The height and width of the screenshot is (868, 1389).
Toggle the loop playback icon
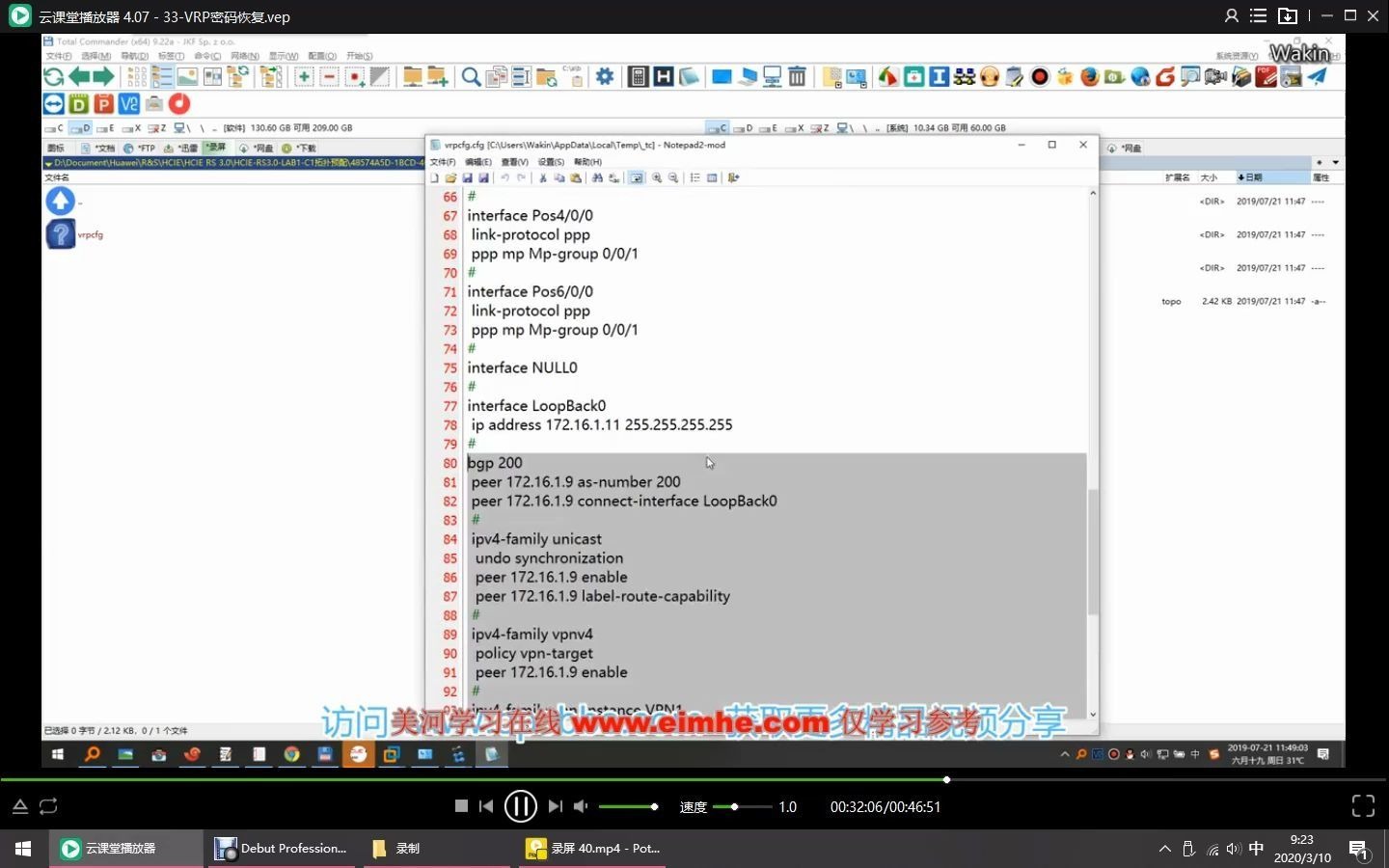(x=48, y=806)
